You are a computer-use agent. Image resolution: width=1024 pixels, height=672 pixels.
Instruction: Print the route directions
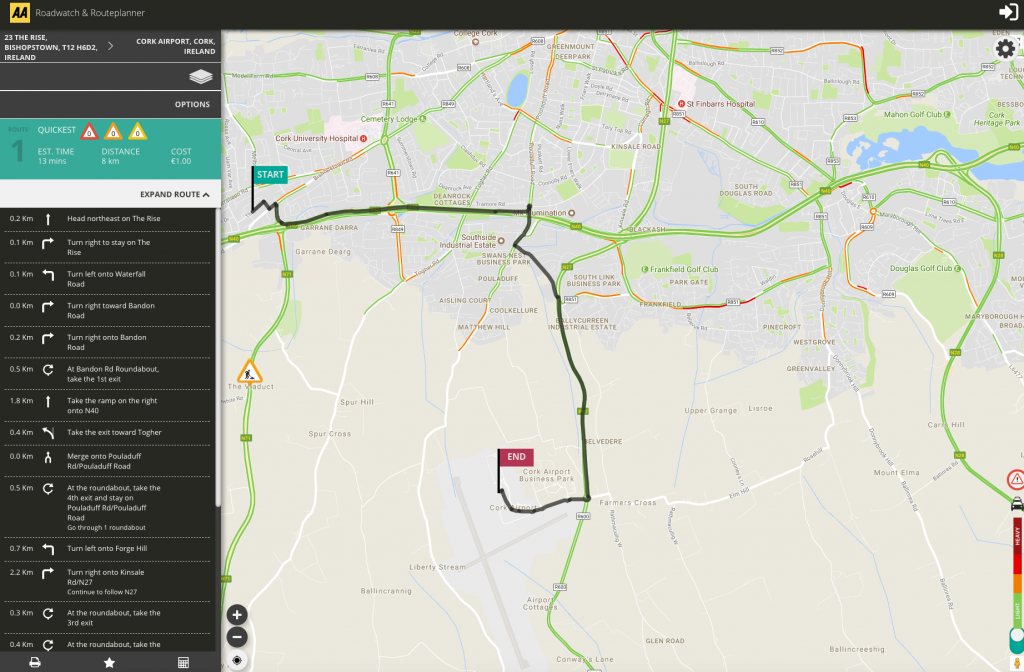pyautogui.click(x=35, y=662)
